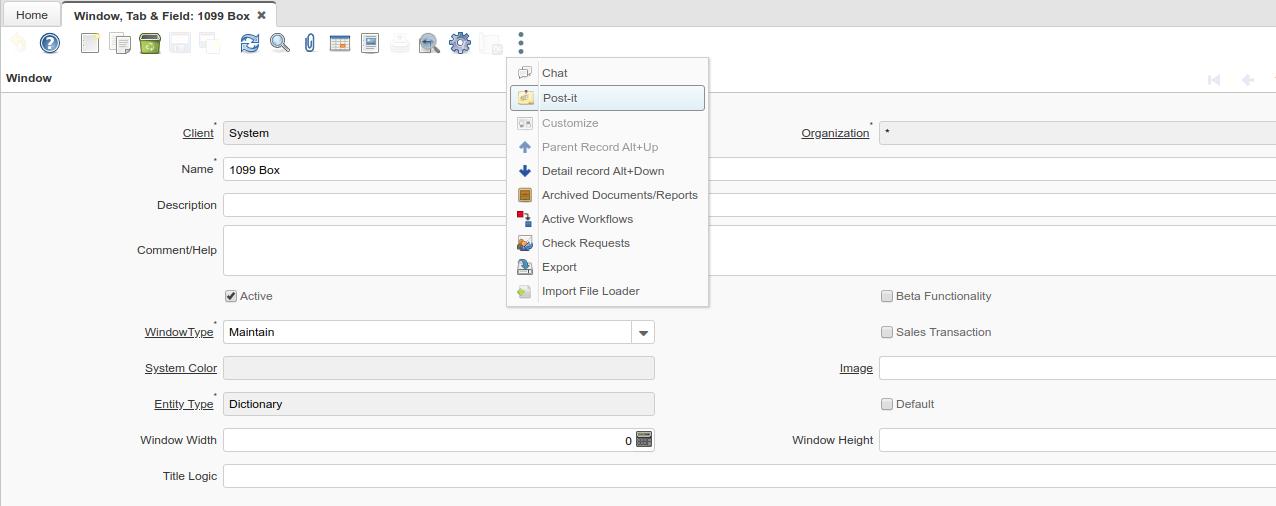Open attachments with the paperclip icon
1276x506 pixels.
pyautogui.click(x=310, y=43)
